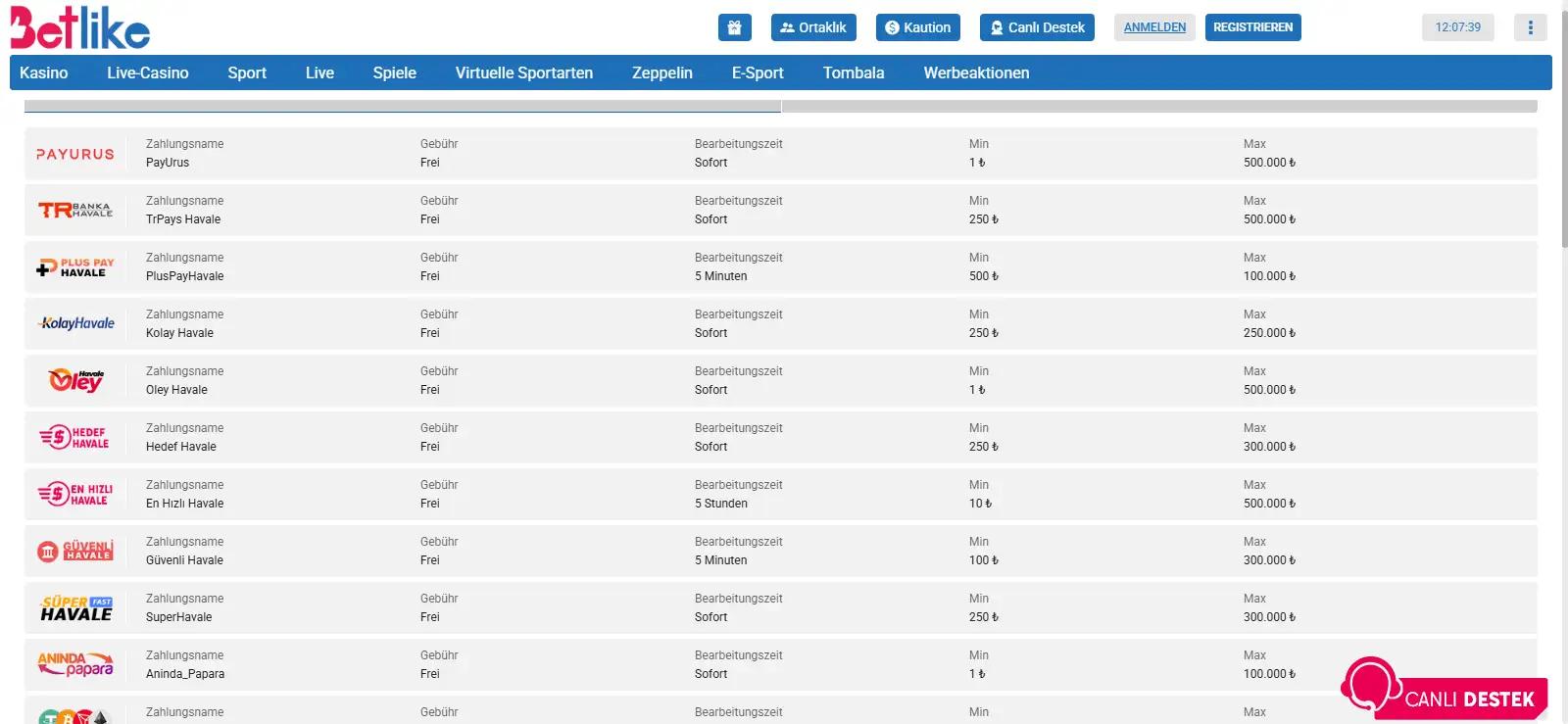The image size is (1568, 724).
Task: Select the Oley Havale logo
Action: tap(75, 380)
